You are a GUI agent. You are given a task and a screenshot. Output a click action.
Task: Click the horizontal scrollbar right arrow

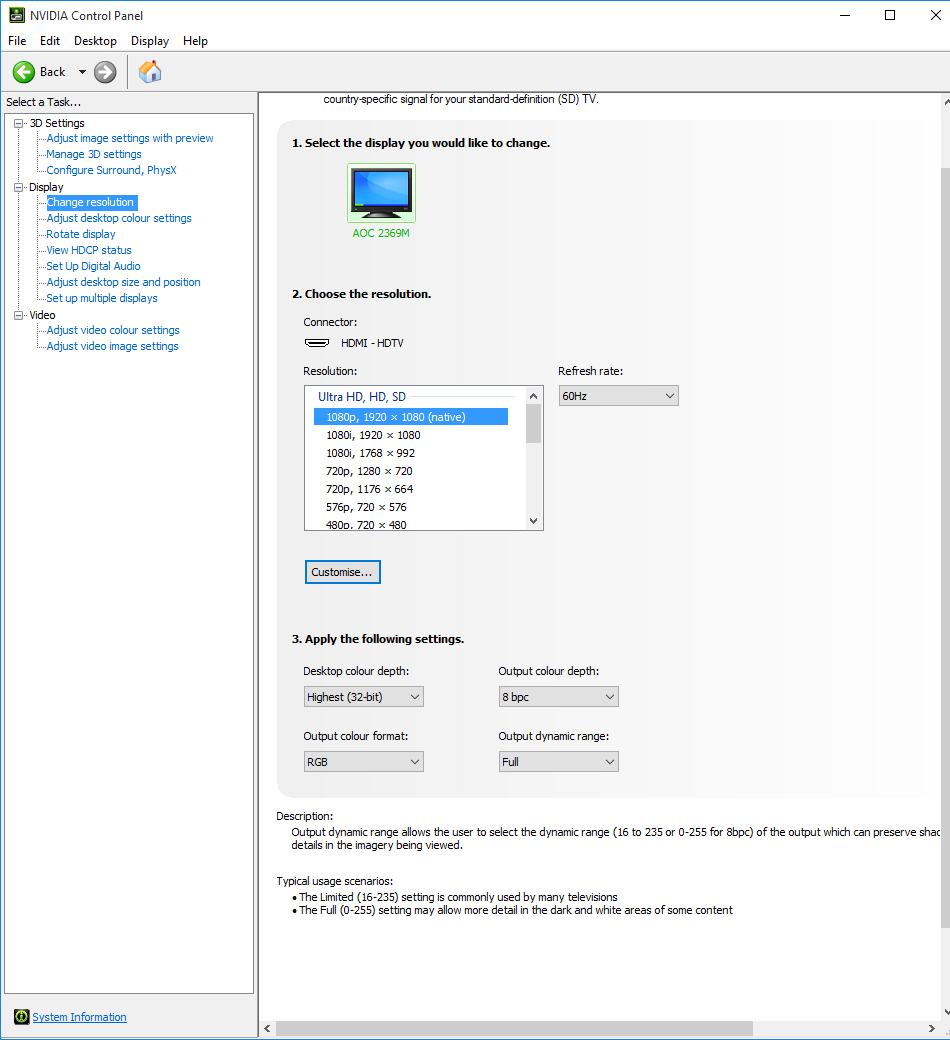(931, 1028)
